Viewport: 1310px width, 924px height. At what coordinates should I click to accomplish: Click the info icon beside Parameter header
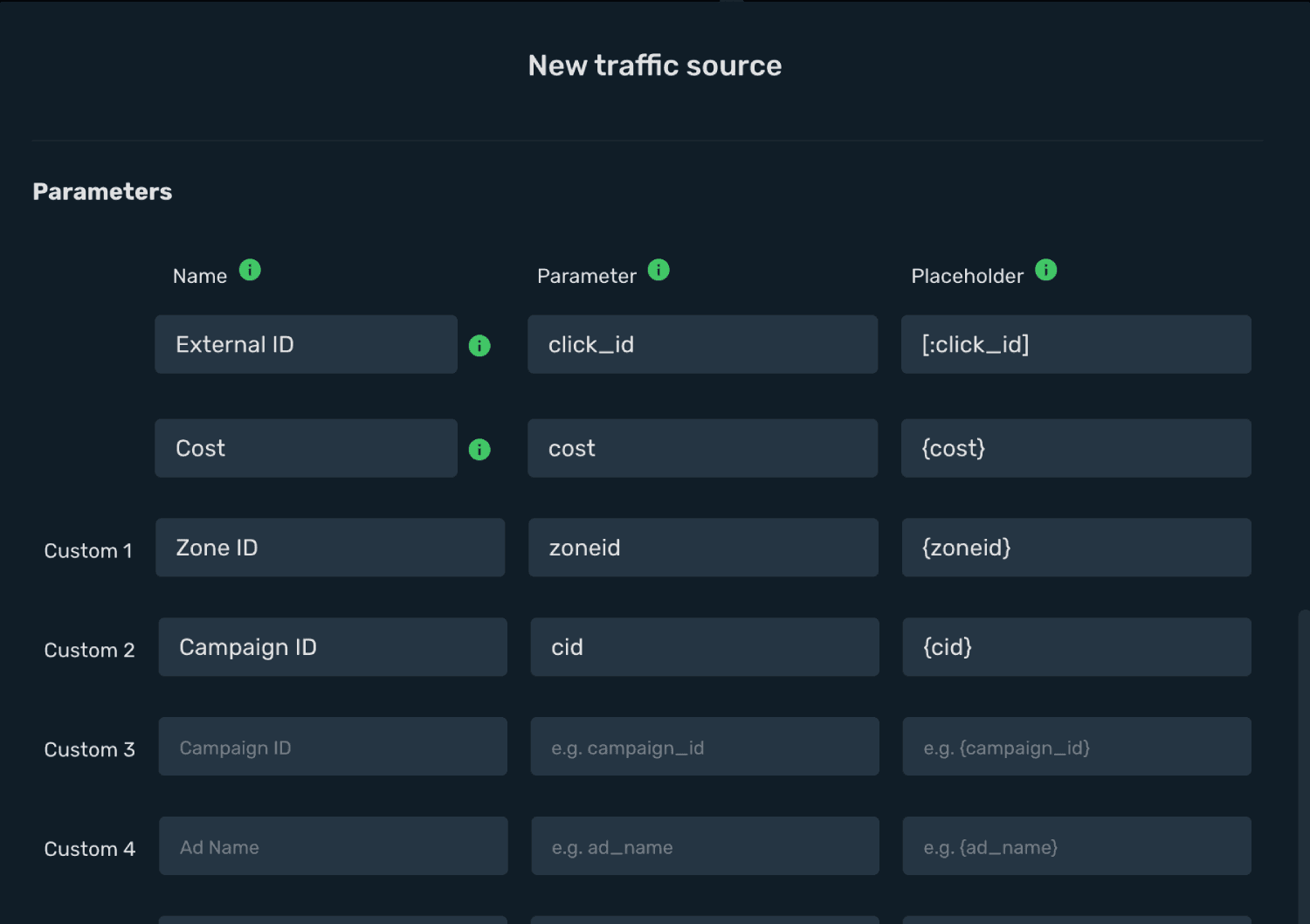658,270
